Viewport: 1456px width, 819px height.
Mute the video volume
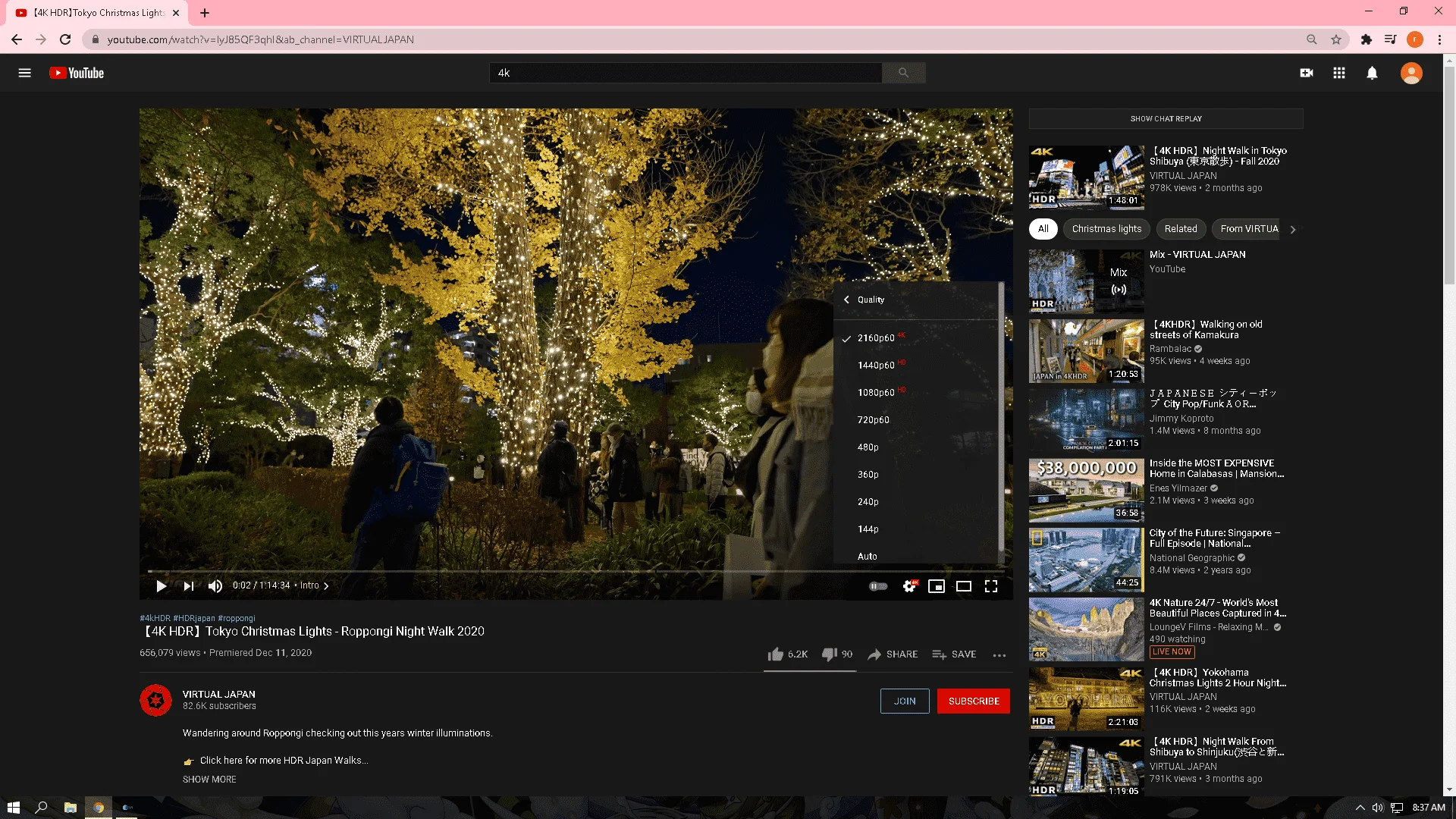pyautogui.click(x=215, y=586)
